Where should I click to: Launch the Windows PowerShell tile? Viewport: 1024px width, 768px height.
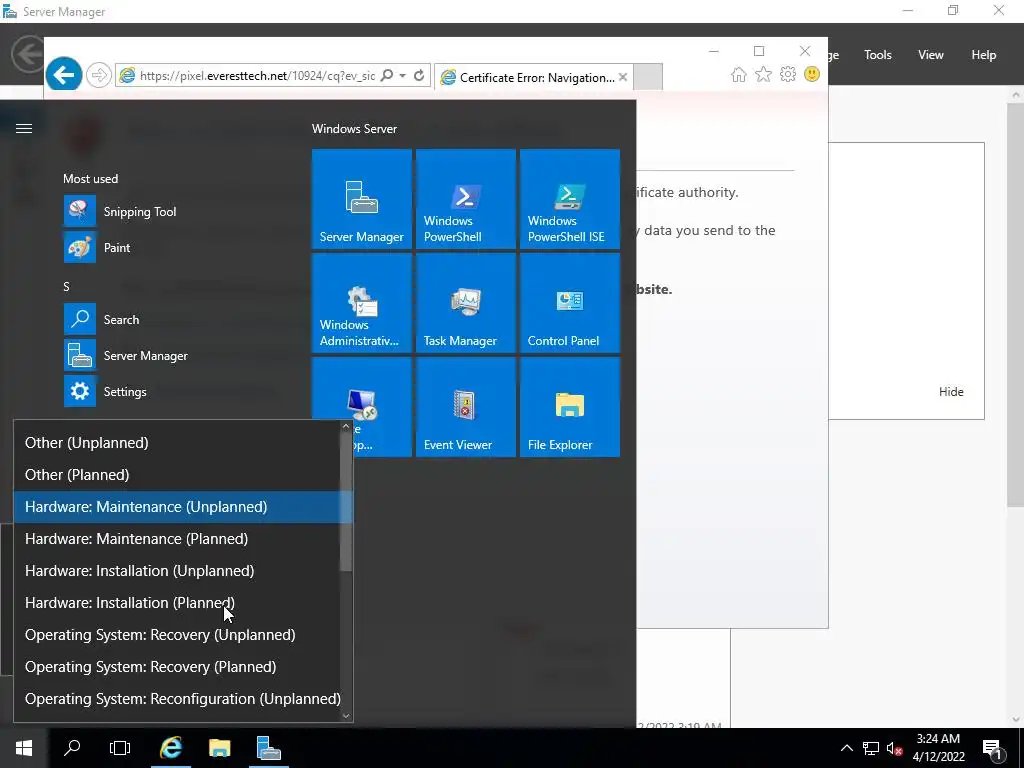(466, 199)
